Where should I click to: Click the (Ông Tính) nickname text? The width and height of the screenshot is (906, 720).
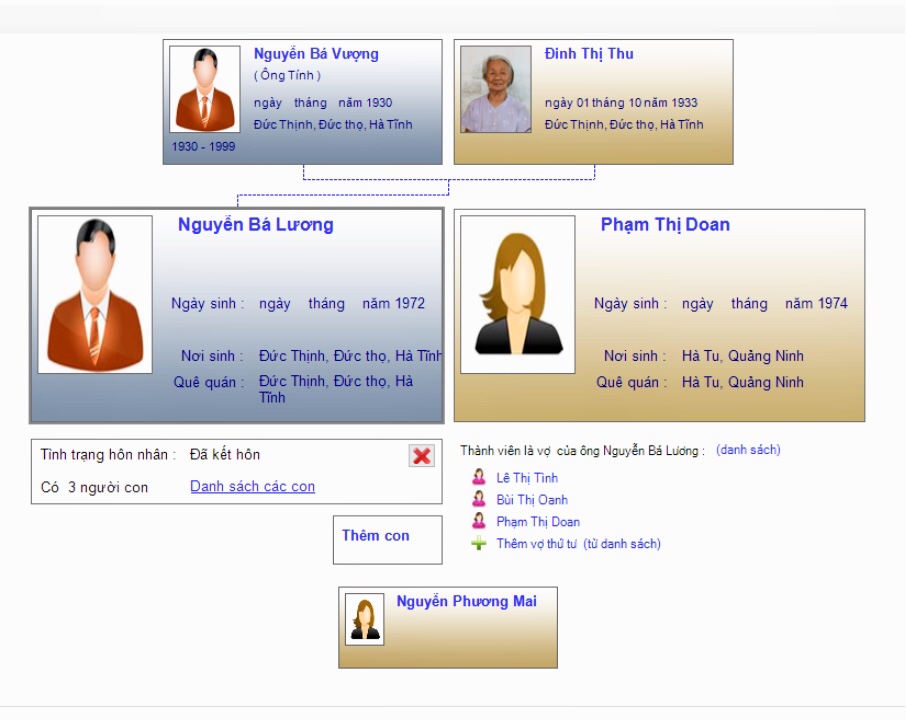(287, 75)
